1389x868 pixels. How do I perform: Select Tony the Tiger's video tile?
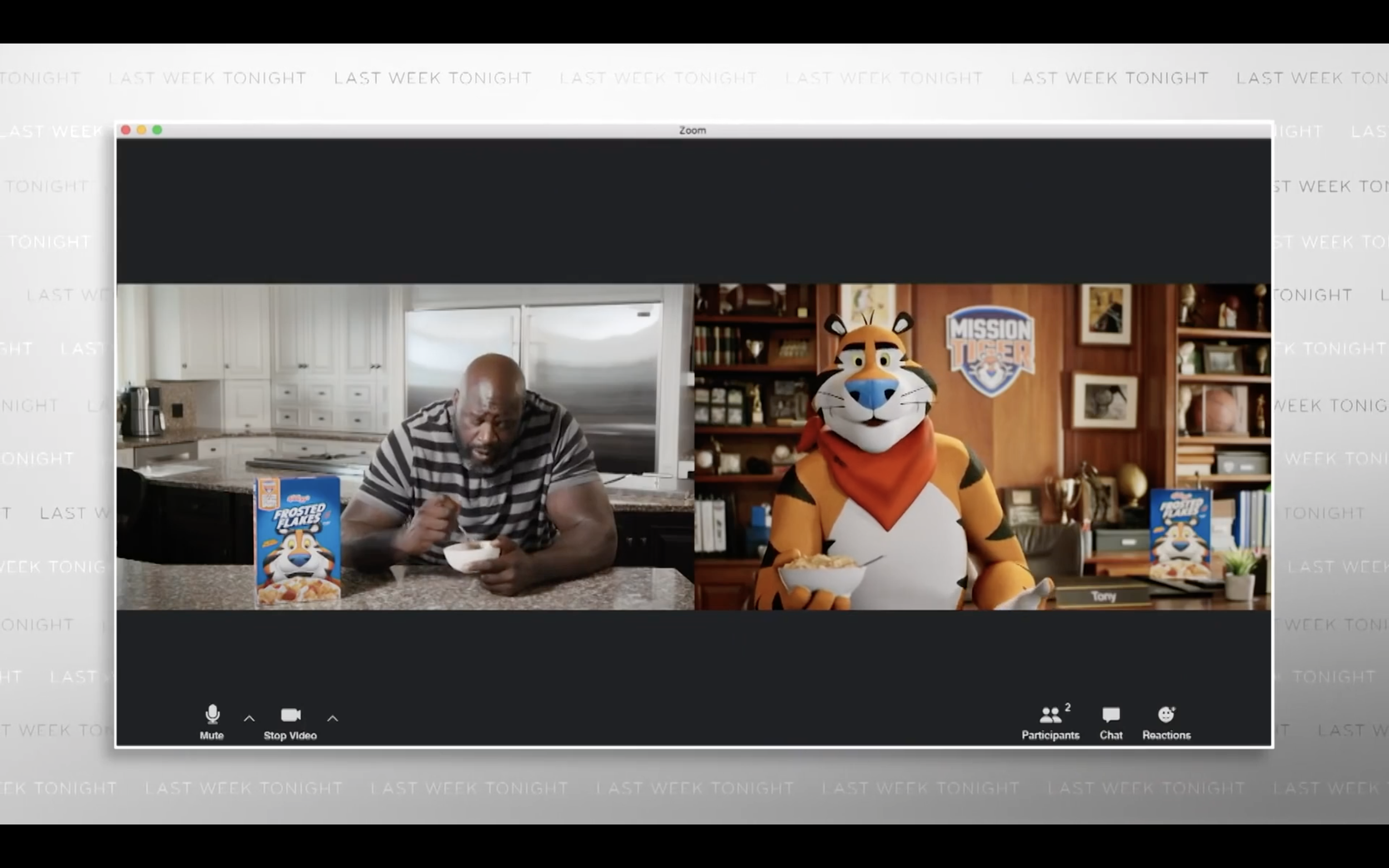[982, 446]
